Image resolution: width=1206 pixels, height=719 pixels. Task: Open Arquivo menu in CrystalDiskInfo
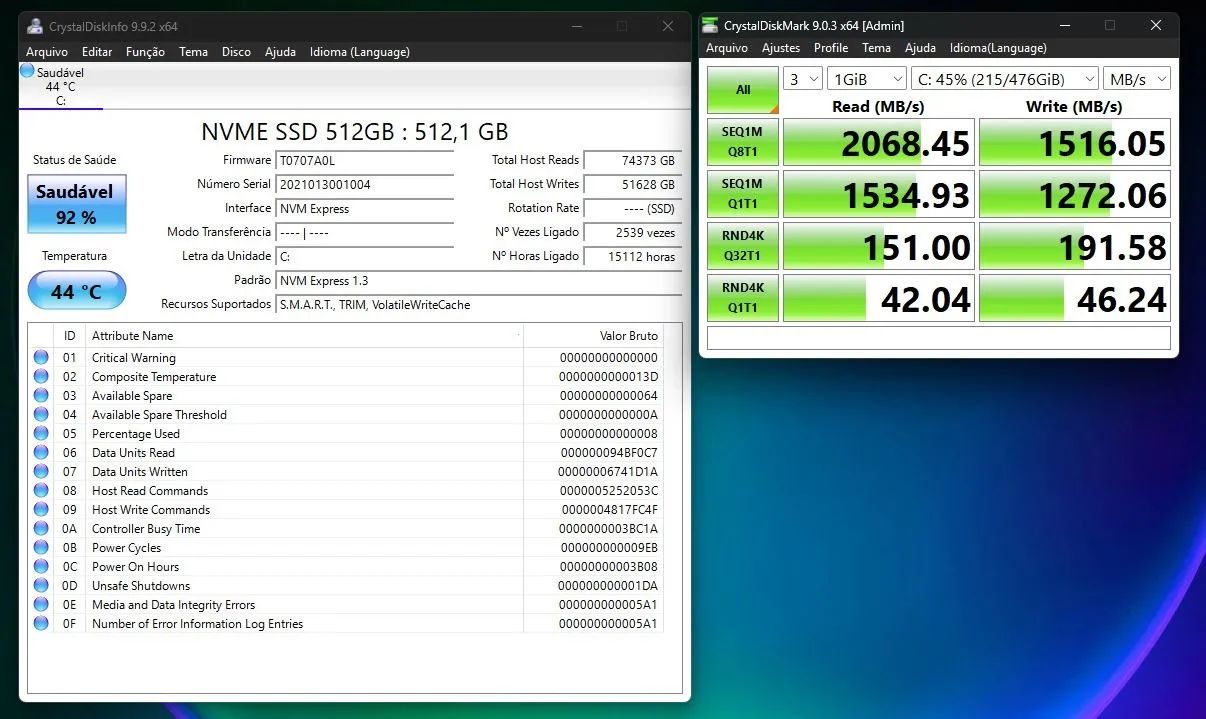click(x=47, y=52)
